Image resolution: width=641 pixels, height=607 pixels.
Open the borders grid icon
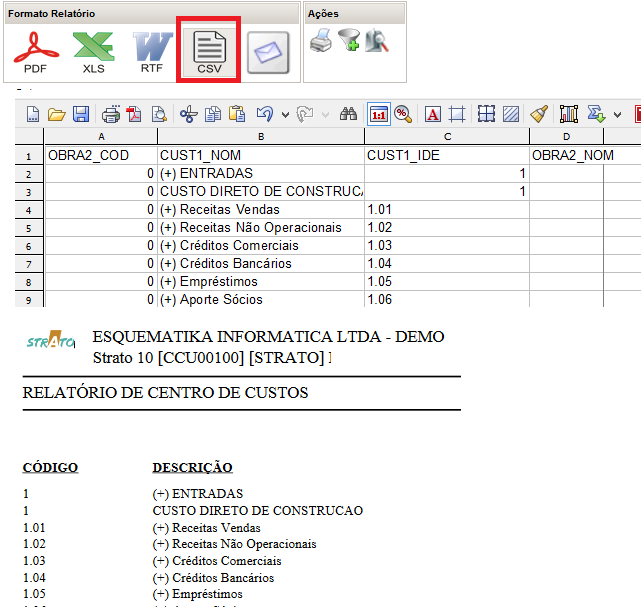486,114
